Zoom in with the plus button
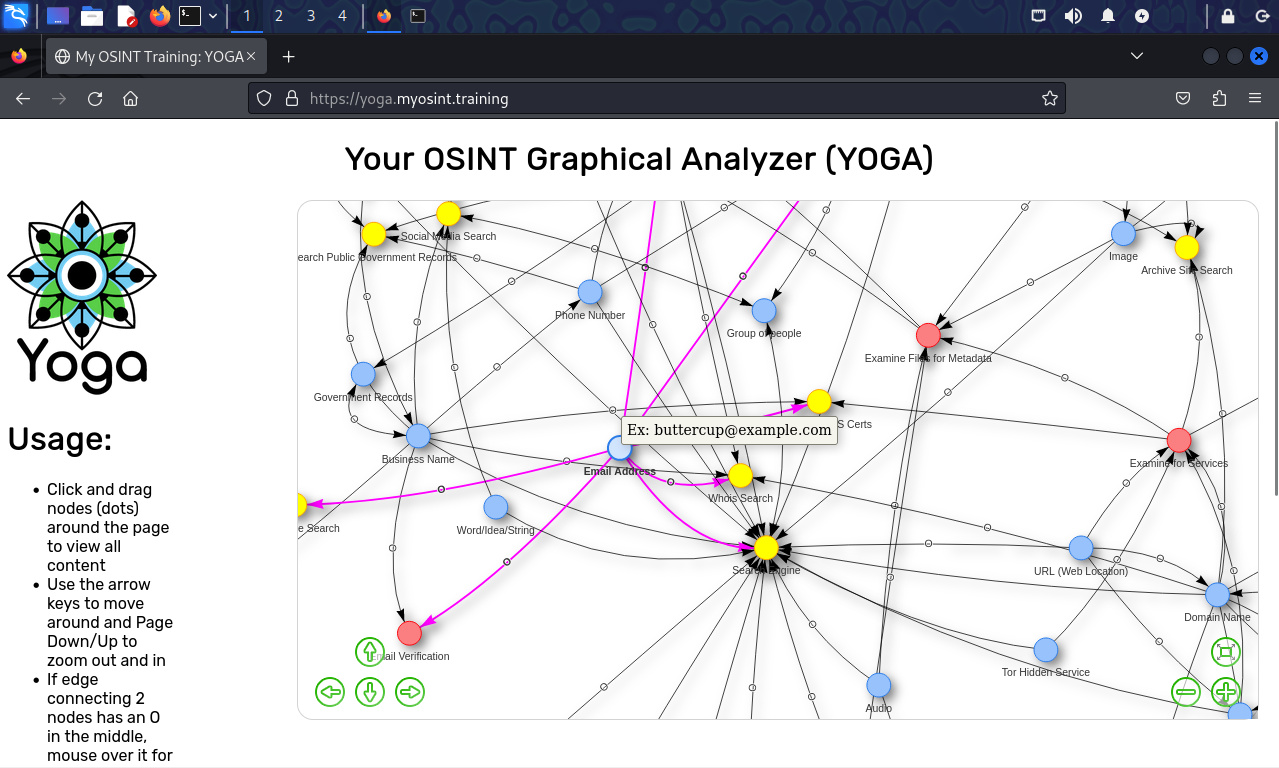The width and height of the screenshot is (1279, 768). (1226, 691)
